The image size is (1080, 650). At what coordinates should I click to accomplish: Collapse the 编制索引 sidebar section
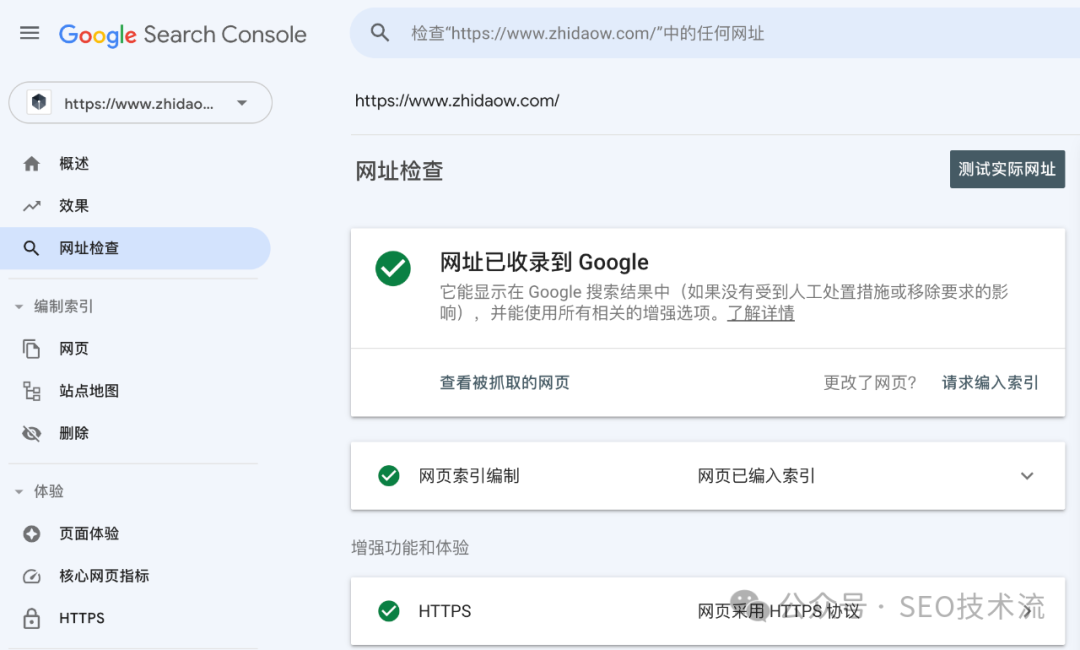click(x=19, y=307)
